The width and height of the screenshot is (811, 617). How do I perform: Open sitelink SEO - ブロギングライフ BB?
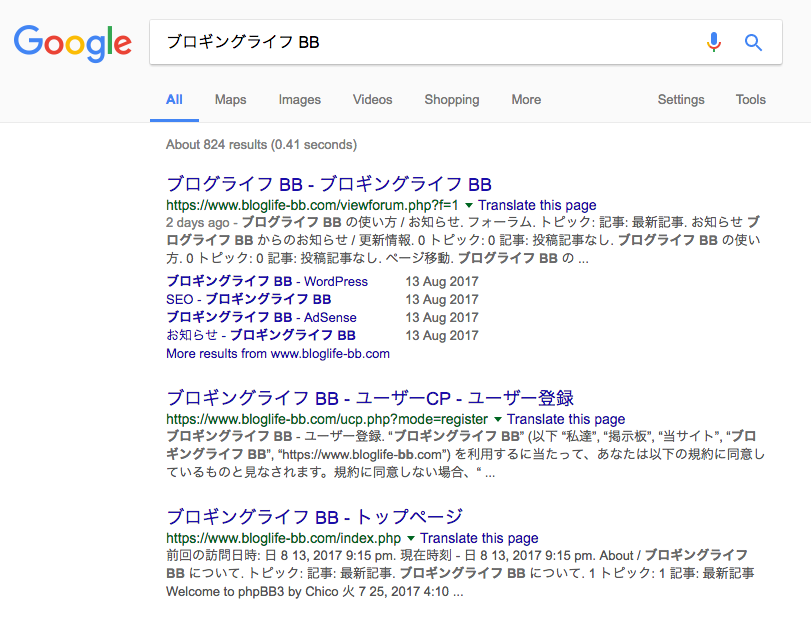(248, 299)
